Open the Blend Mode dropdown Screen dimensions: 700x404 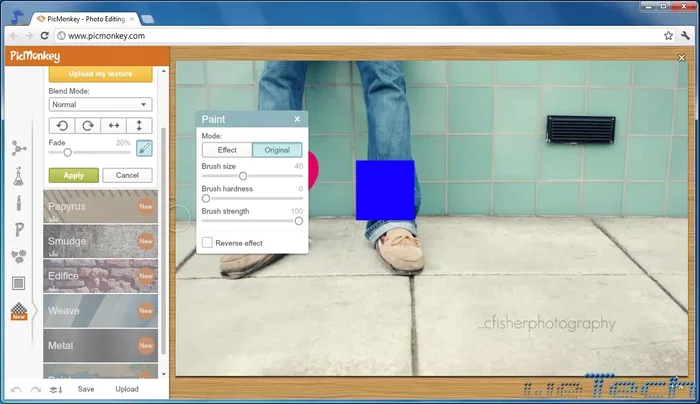tap(99, 104)
